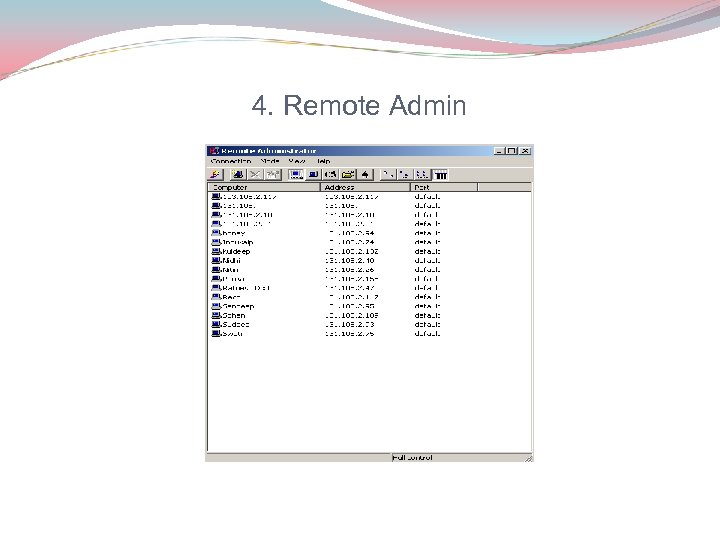Minimize the Remote Administrator window
This screenshot has width=720, height=540.
pyautogui.click(x=500, y=151)
